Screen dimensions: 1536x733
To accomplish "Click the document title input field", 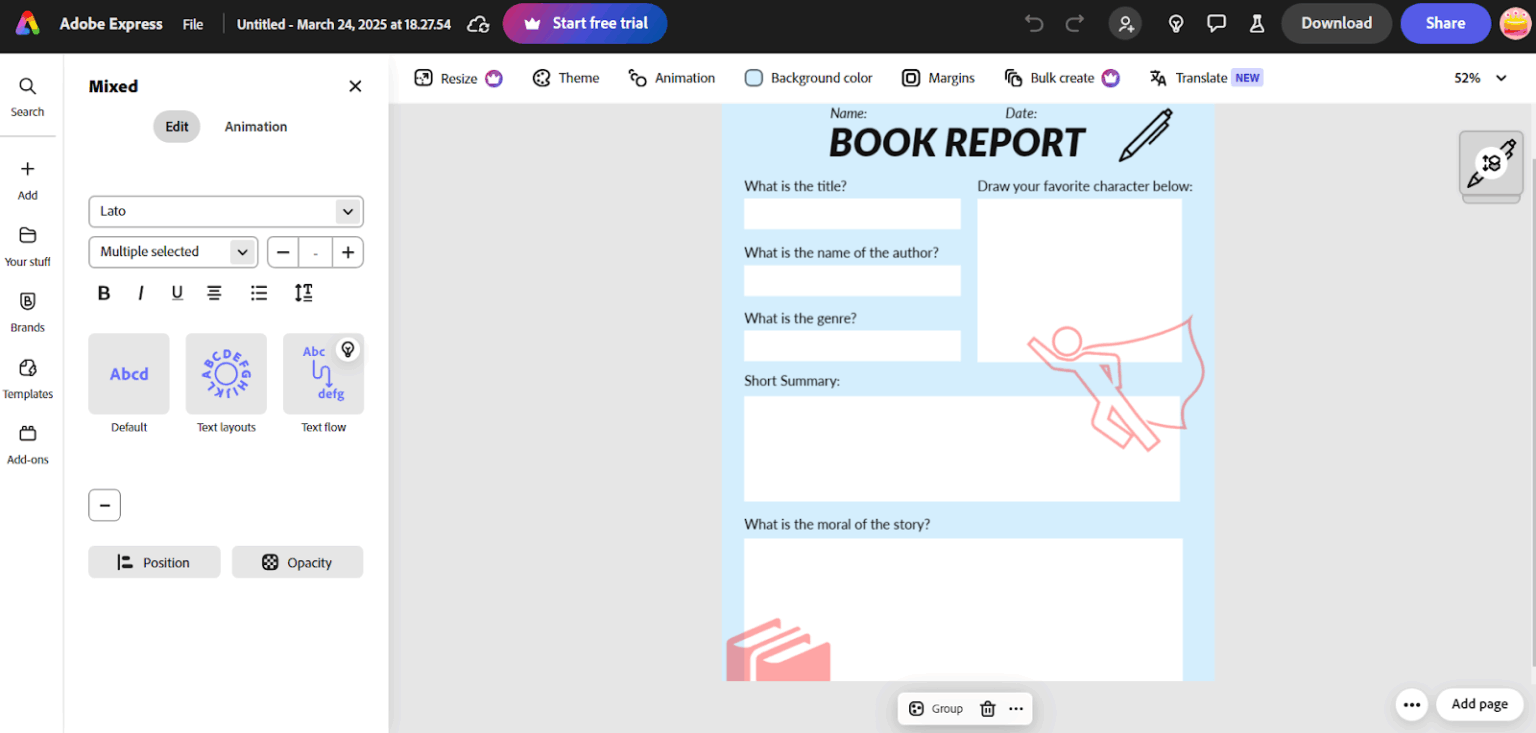I will [x=343, y=24].
